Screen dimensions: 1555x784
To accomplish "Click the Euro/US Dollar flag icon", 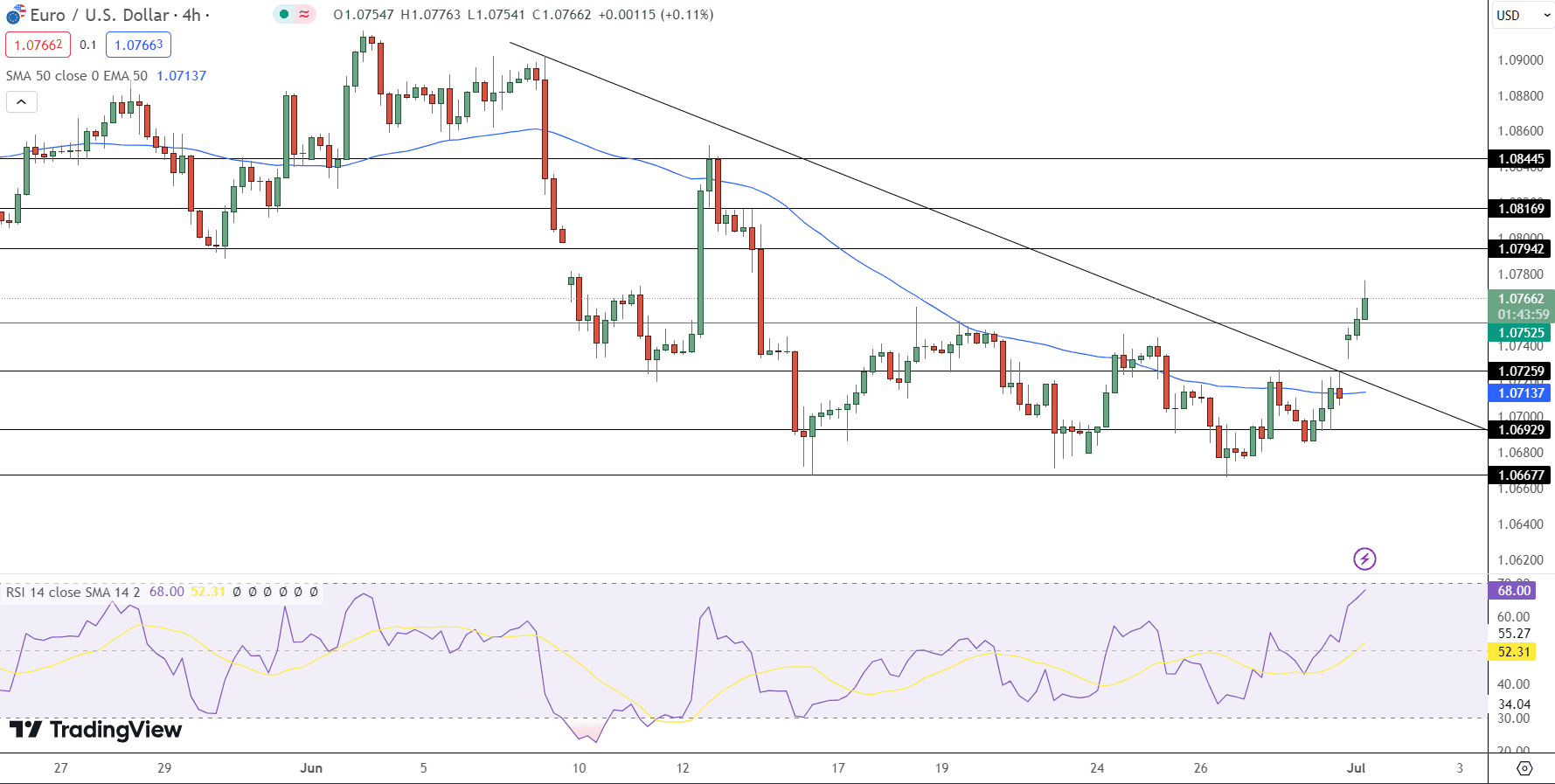I will [16, 15].
